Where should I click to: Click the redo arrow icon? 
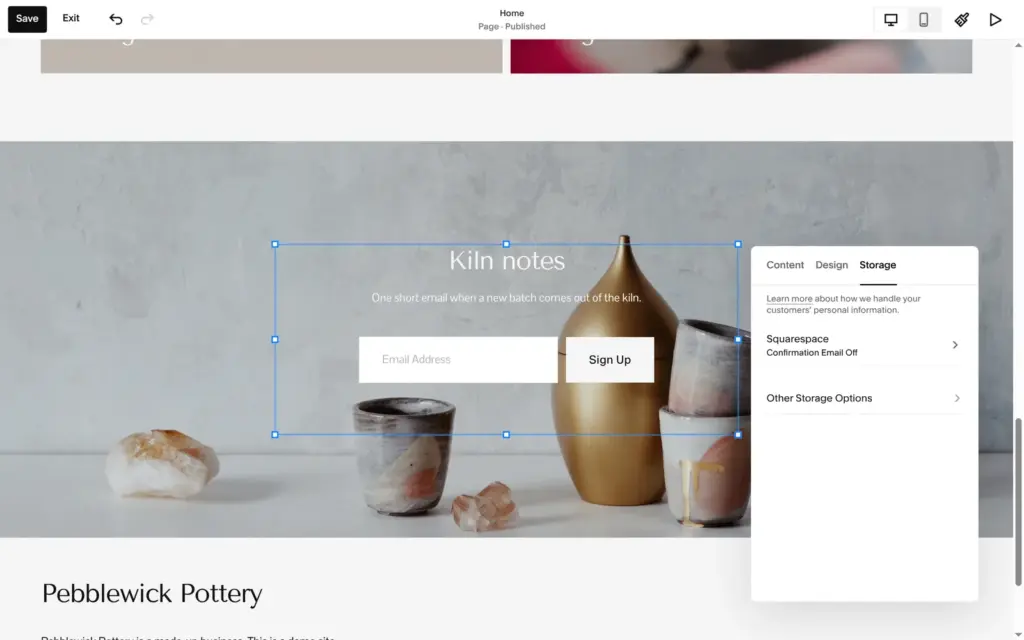[148, 19]
